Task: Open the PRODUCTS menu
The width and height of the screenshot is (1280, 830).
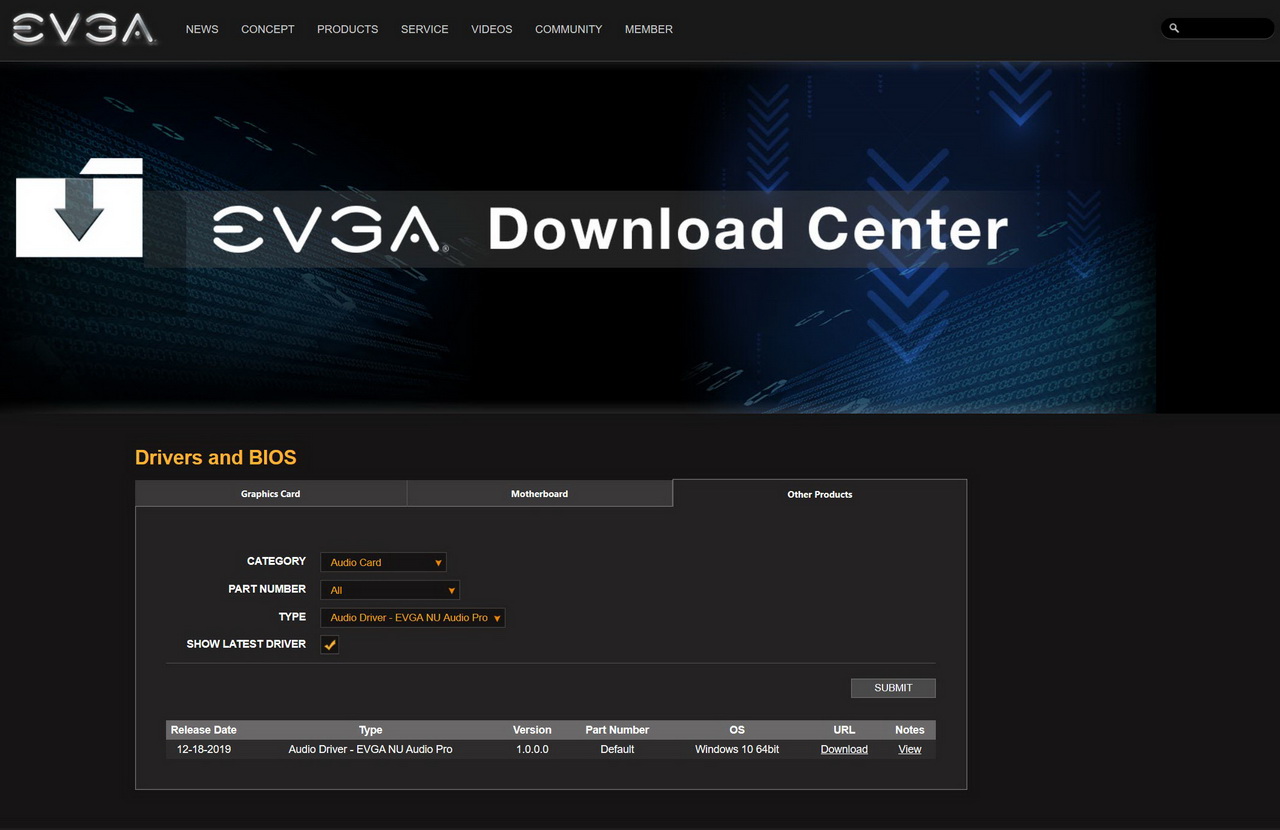Action: coord(348,29)
